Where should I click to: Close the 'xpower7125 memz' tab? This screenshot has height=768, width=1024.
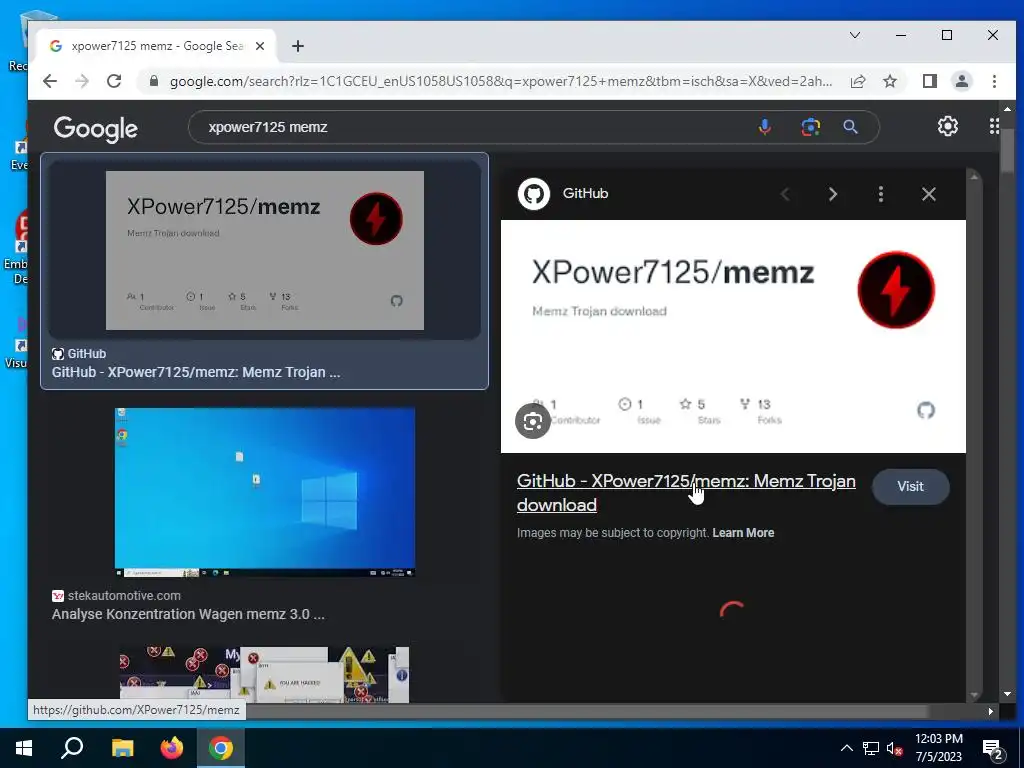pyautogui.click(x=260, y=46)
